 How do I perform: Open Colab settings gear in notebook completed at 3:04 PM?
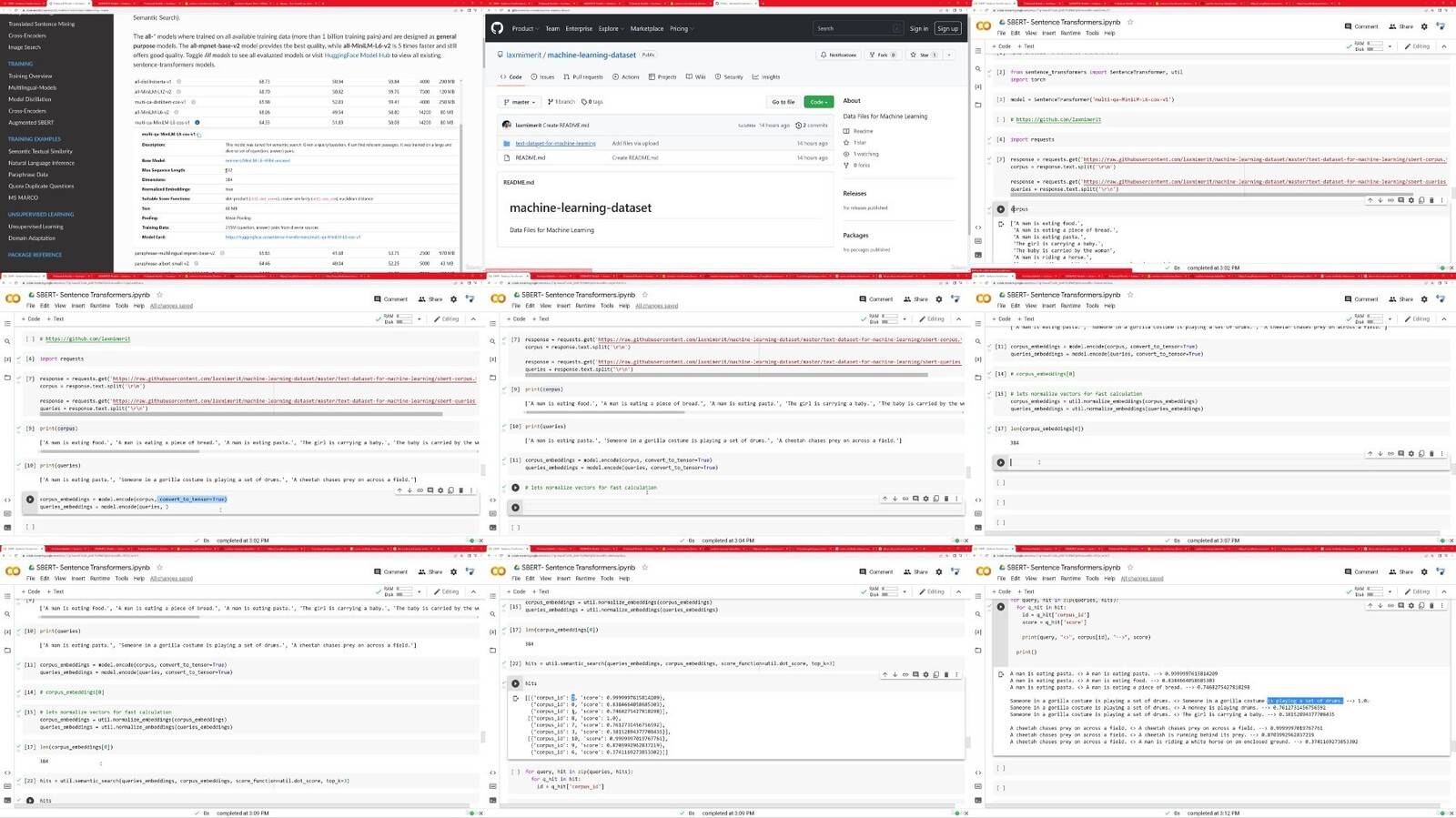coord(939,298)
